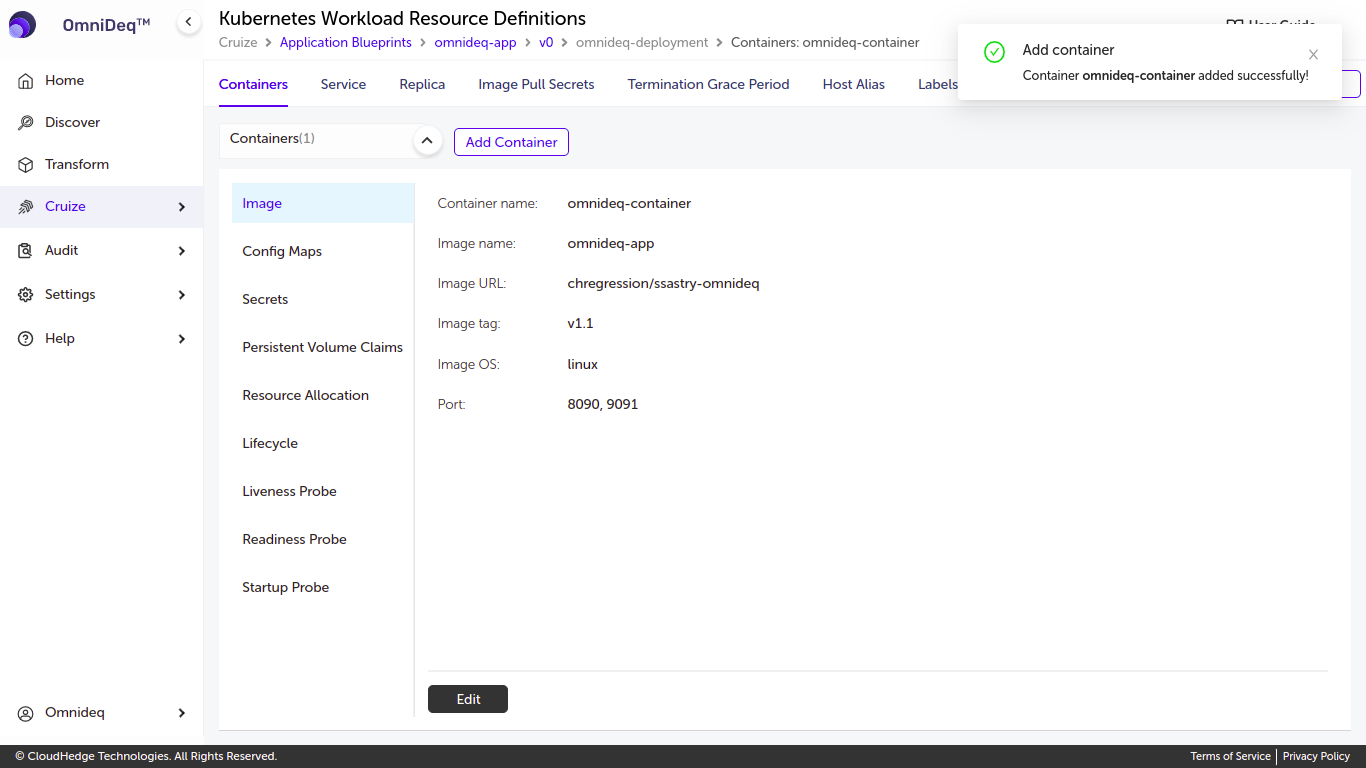Collapse the Containers list chevron
The image size is (1366, 768).
tap(427, 141)
